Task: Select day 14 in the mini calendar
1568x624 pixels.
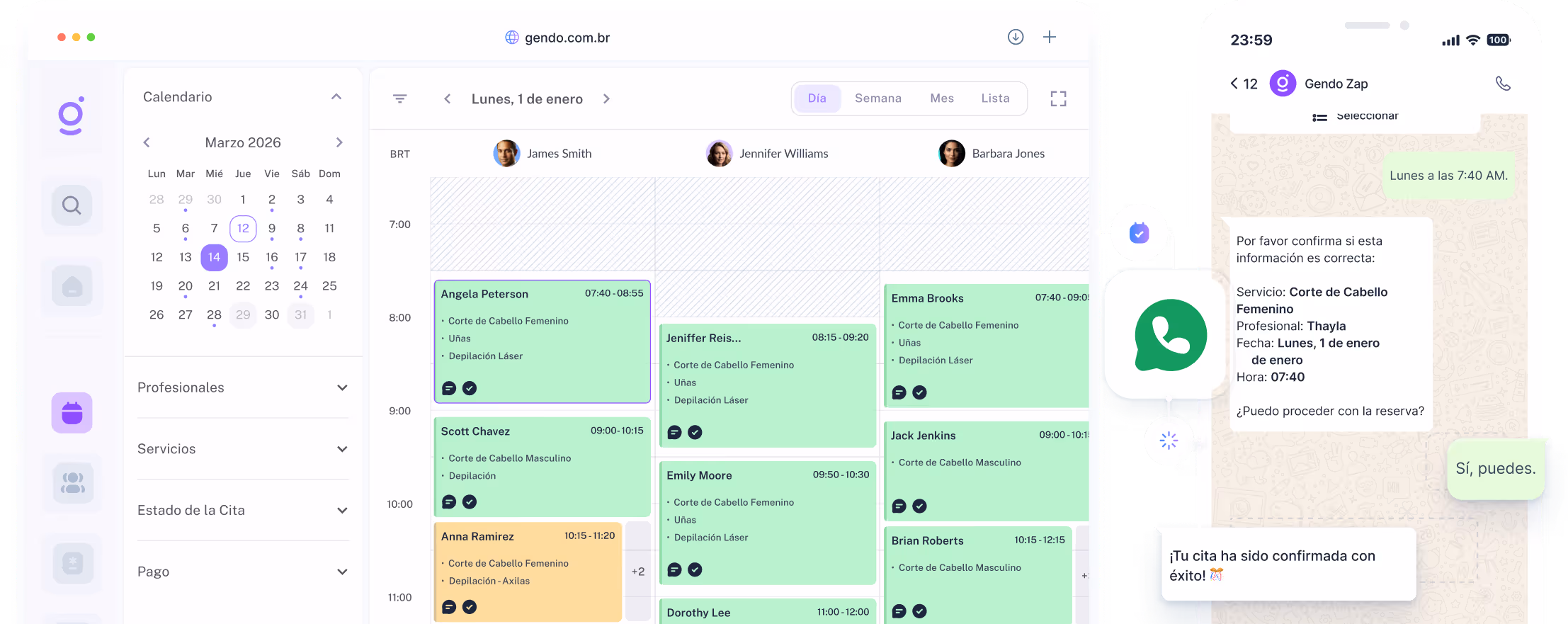Action: coord(214,257)
